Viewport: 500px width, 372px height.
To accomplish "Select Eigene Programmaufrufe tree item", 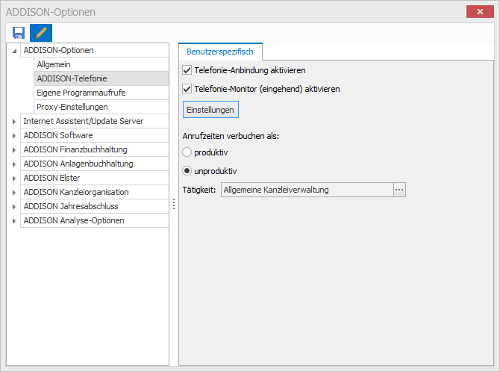I will coord(101,93).
